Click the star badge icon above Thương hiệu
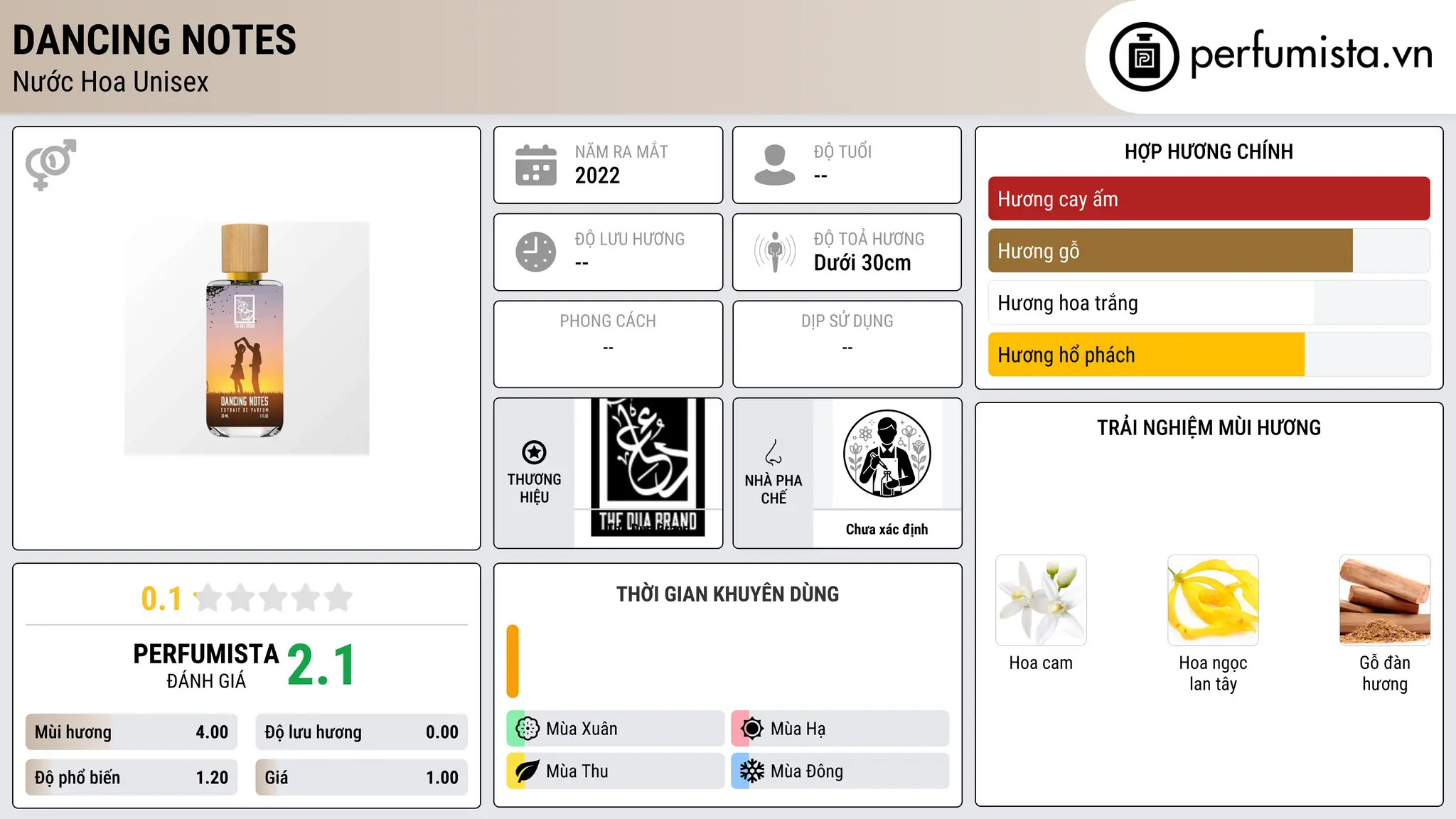The image size is (1456, 819). point(534,452)
